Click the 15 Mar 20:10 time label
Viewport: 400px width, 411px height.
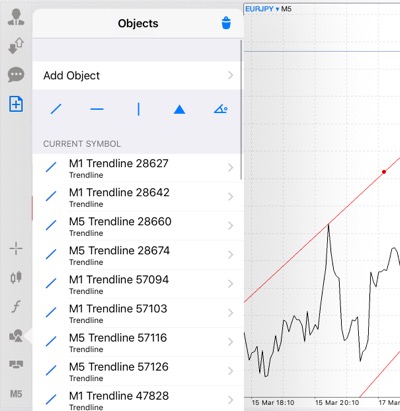tap(337, 403)
